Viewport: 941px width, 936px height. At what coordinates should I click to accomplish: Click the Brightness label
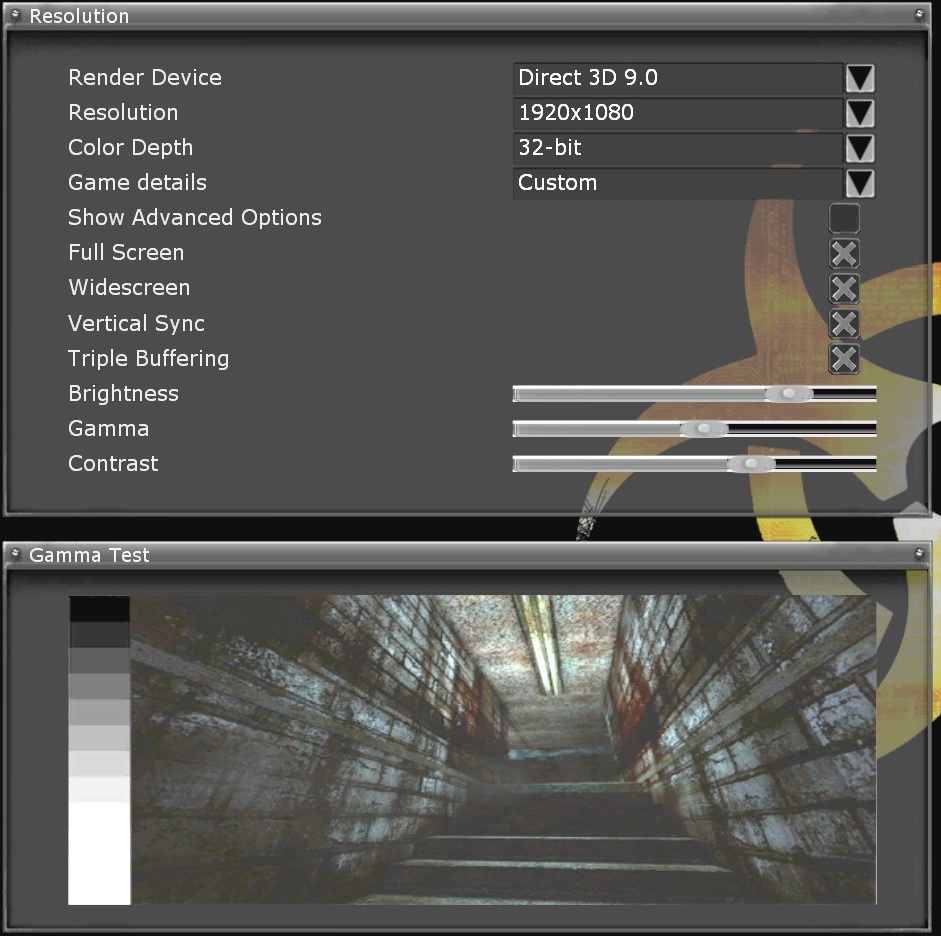pyautogui.click(x=123, y=394)
